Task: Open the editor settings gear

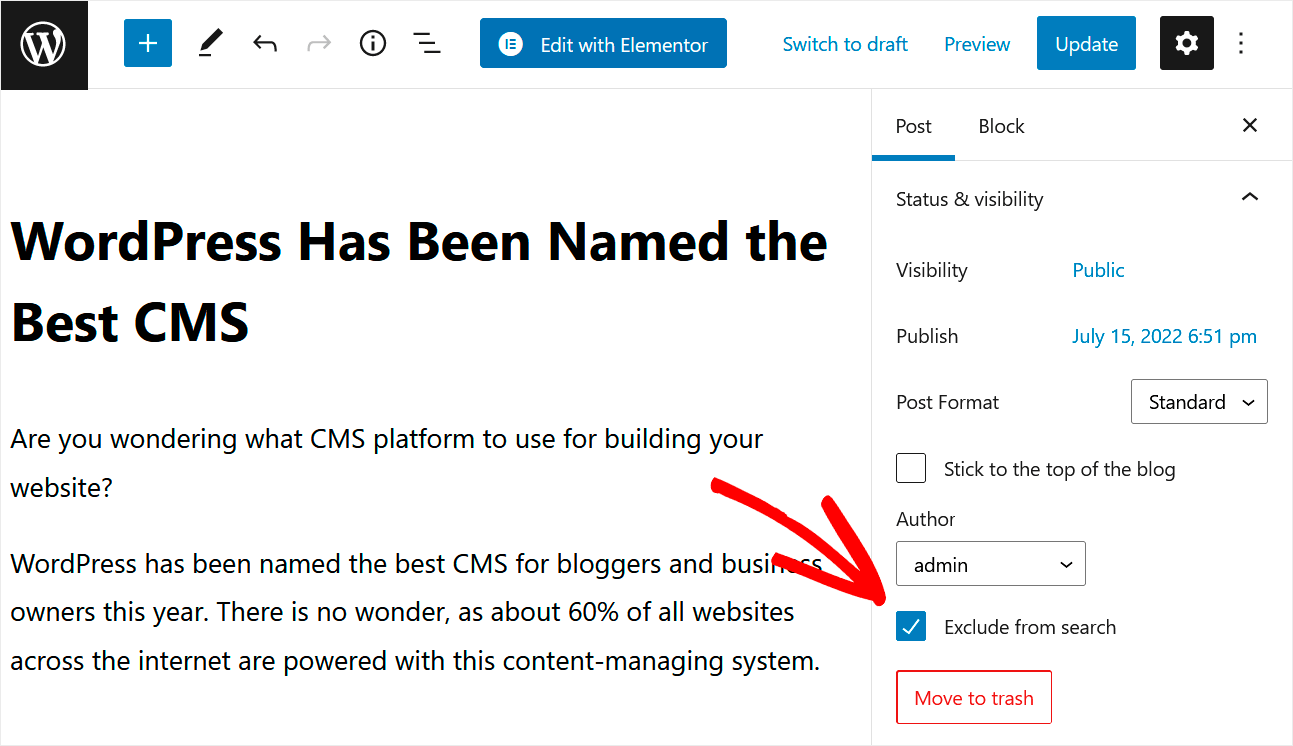Action: pyautogui.click(x=1186, y=43)
